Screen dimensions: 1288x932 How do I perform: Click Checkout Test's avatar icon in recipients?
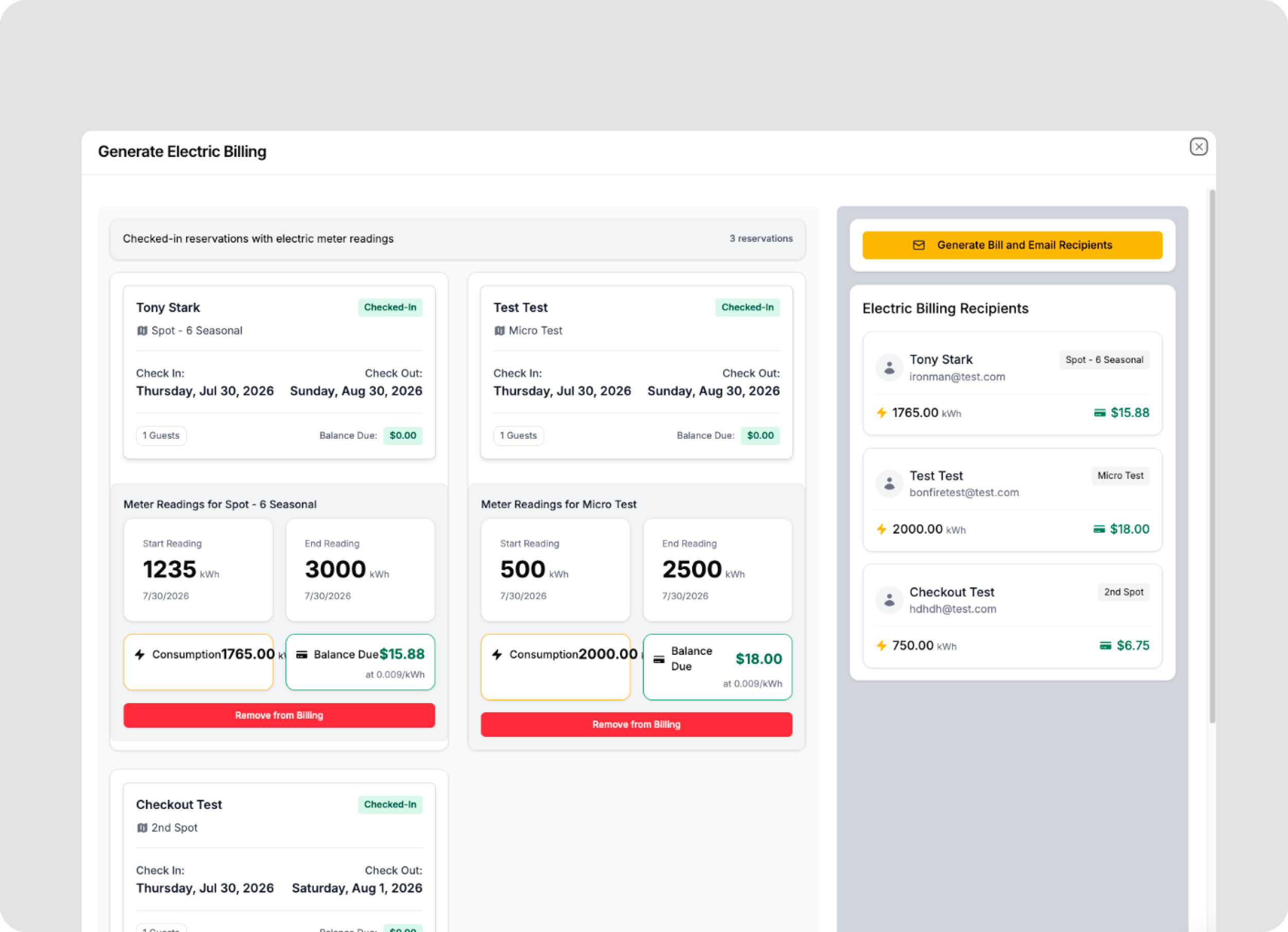click(889, 600)
